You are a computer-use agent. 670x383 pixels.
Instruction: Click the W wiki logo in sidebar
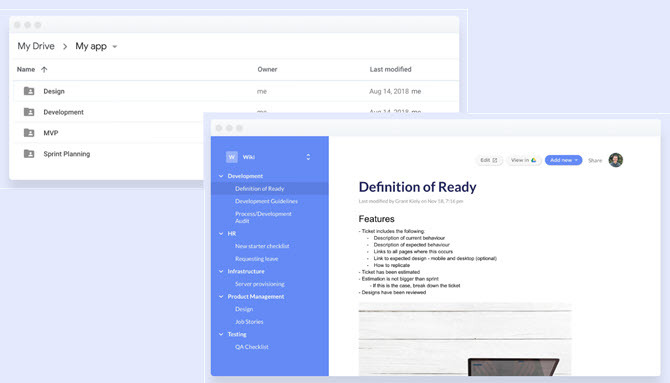click(x=232, y=157)
